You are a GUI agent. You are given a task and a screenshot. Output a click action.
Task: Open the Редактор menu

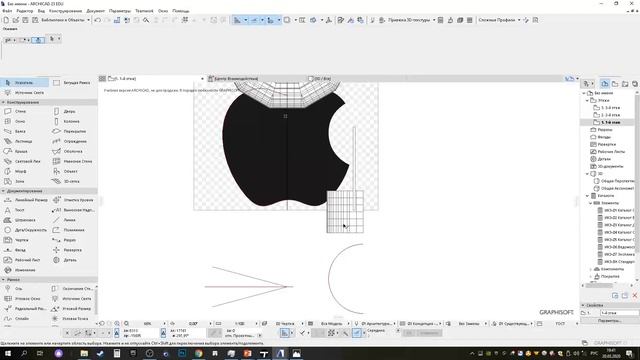click(x=24, y=11)
